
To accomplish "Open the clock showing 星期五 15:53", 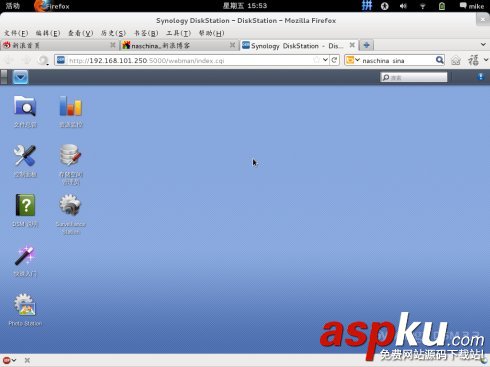I will [245, 6].
